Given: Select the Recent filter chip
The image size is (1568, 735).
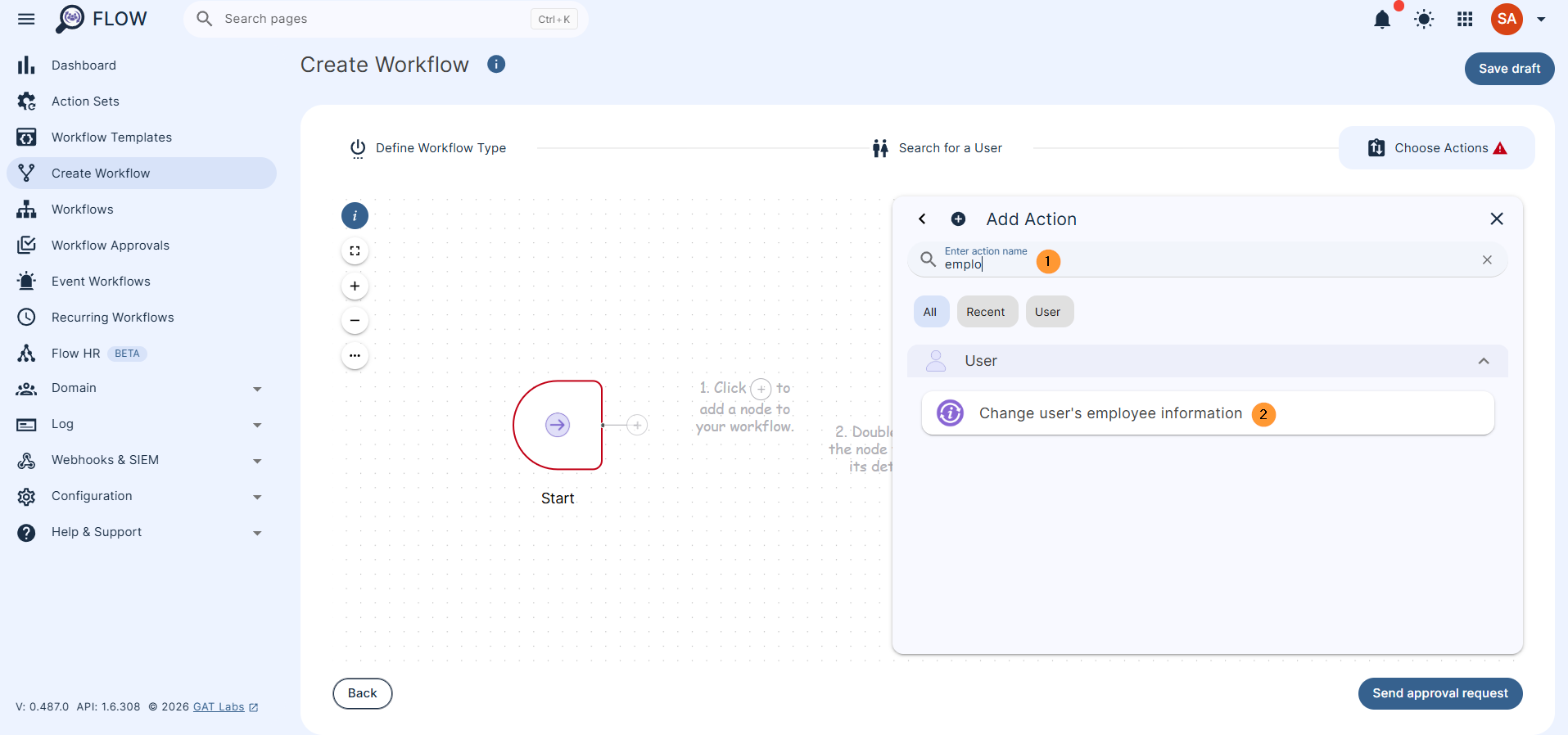Looking at the screenshot, I should (986, 312).
